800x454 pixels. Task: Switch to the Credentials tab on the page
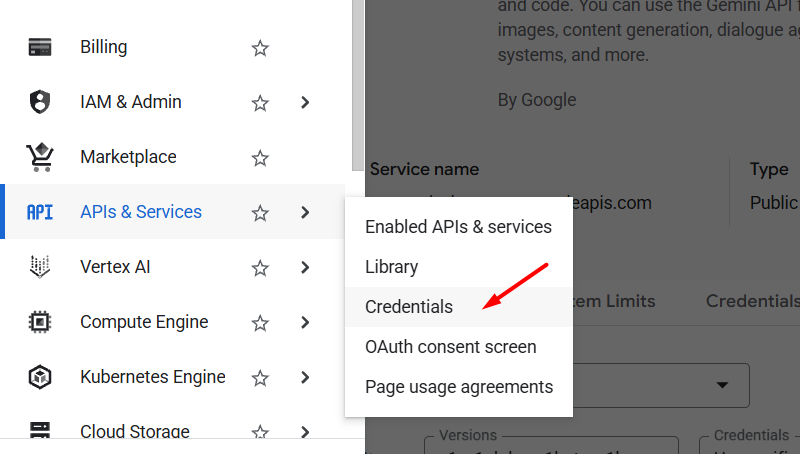tap(753, 301)
